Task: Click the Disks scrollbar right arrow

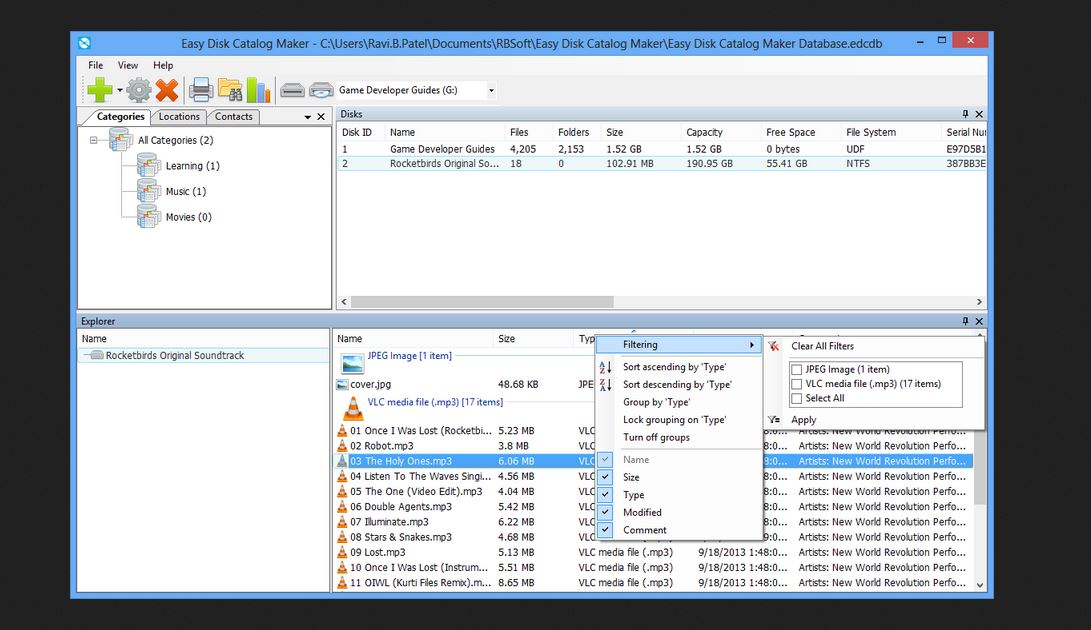Action: (x=979, y=302)
